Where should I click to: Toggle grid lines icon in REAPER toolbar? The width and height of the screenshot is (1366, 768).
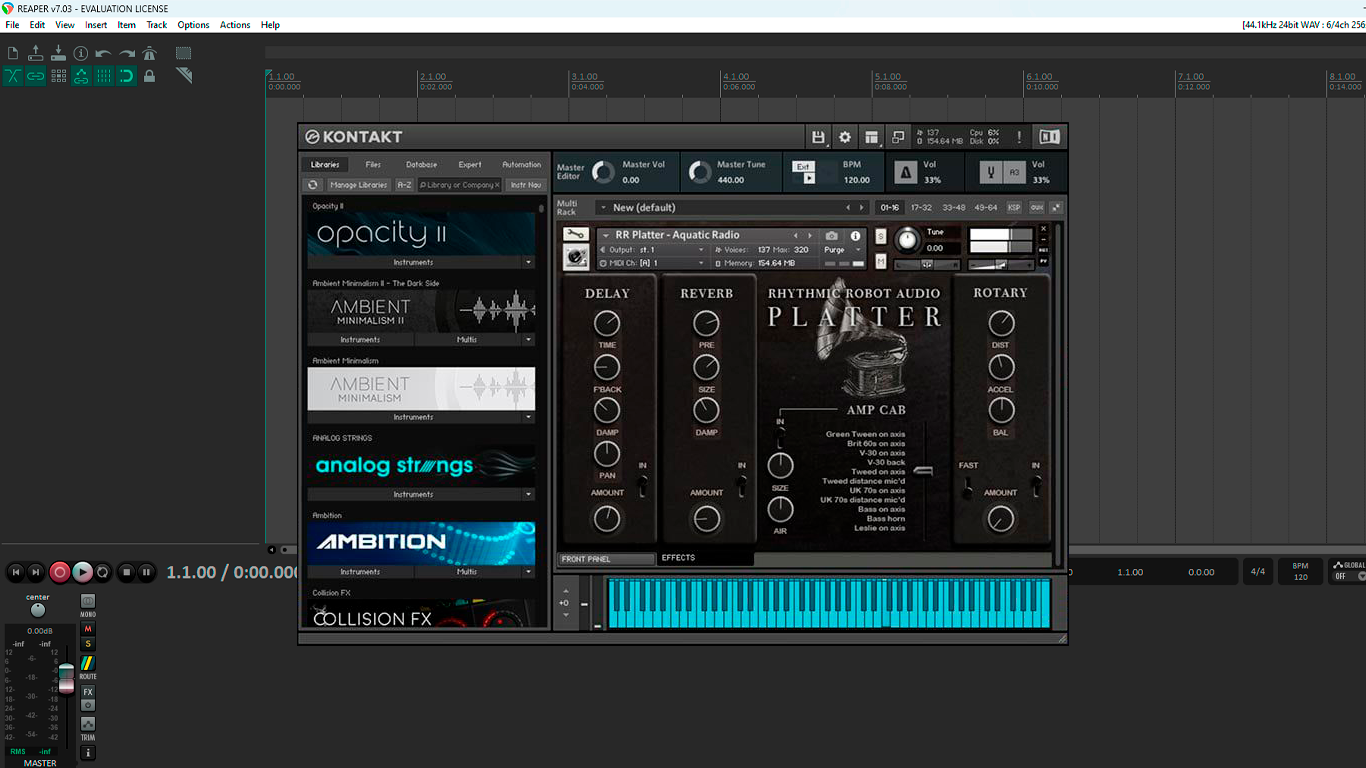(x=104, y=76)
